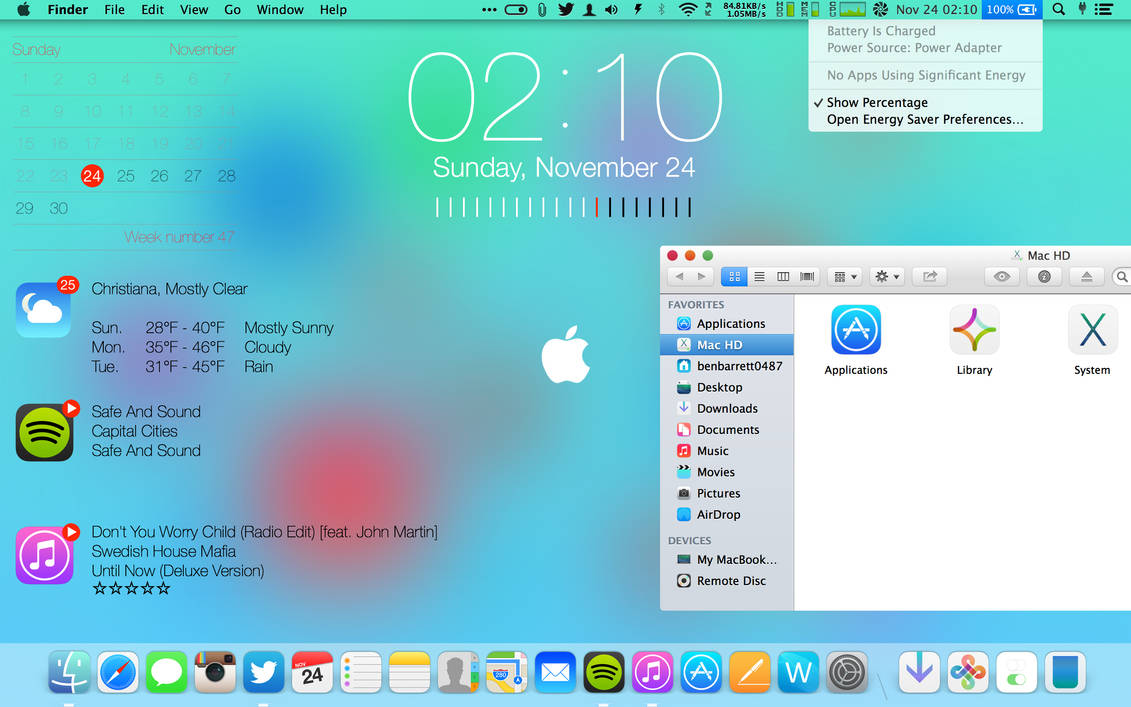Click the Finder forward arrow
The height and width of the screenshot is (707, 1131).
coord(702,276)
